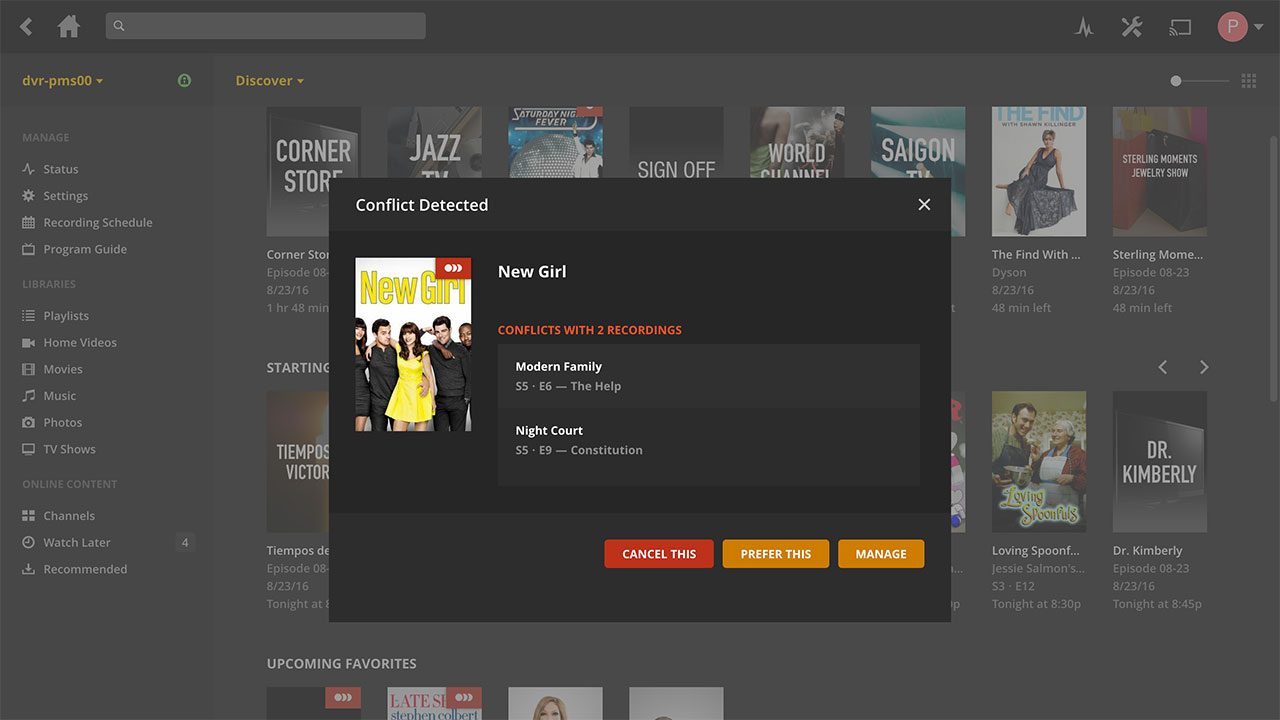
Task: Open the wrench and screwdriver settings icon
Action: pyautogui.click(x=1132, y=27)
